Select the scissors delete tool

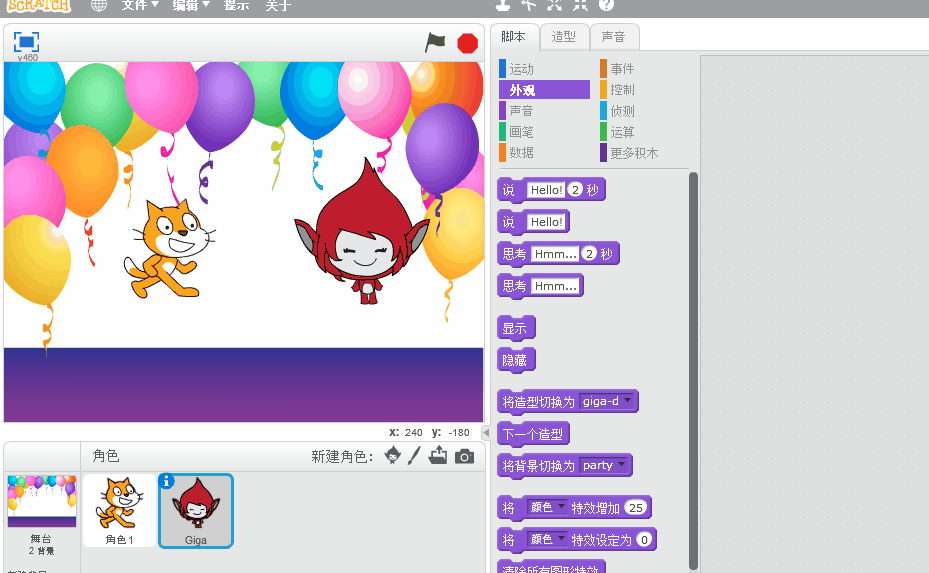(528, 5)
